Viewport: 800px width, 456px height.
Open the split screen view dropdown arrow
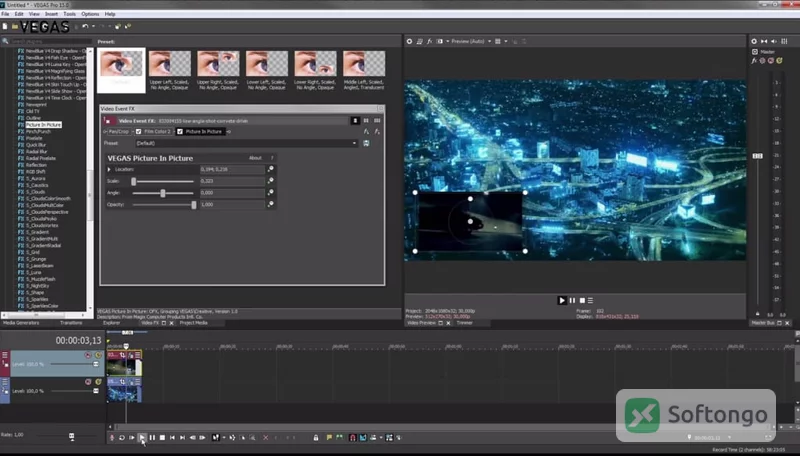coord(447,41)
